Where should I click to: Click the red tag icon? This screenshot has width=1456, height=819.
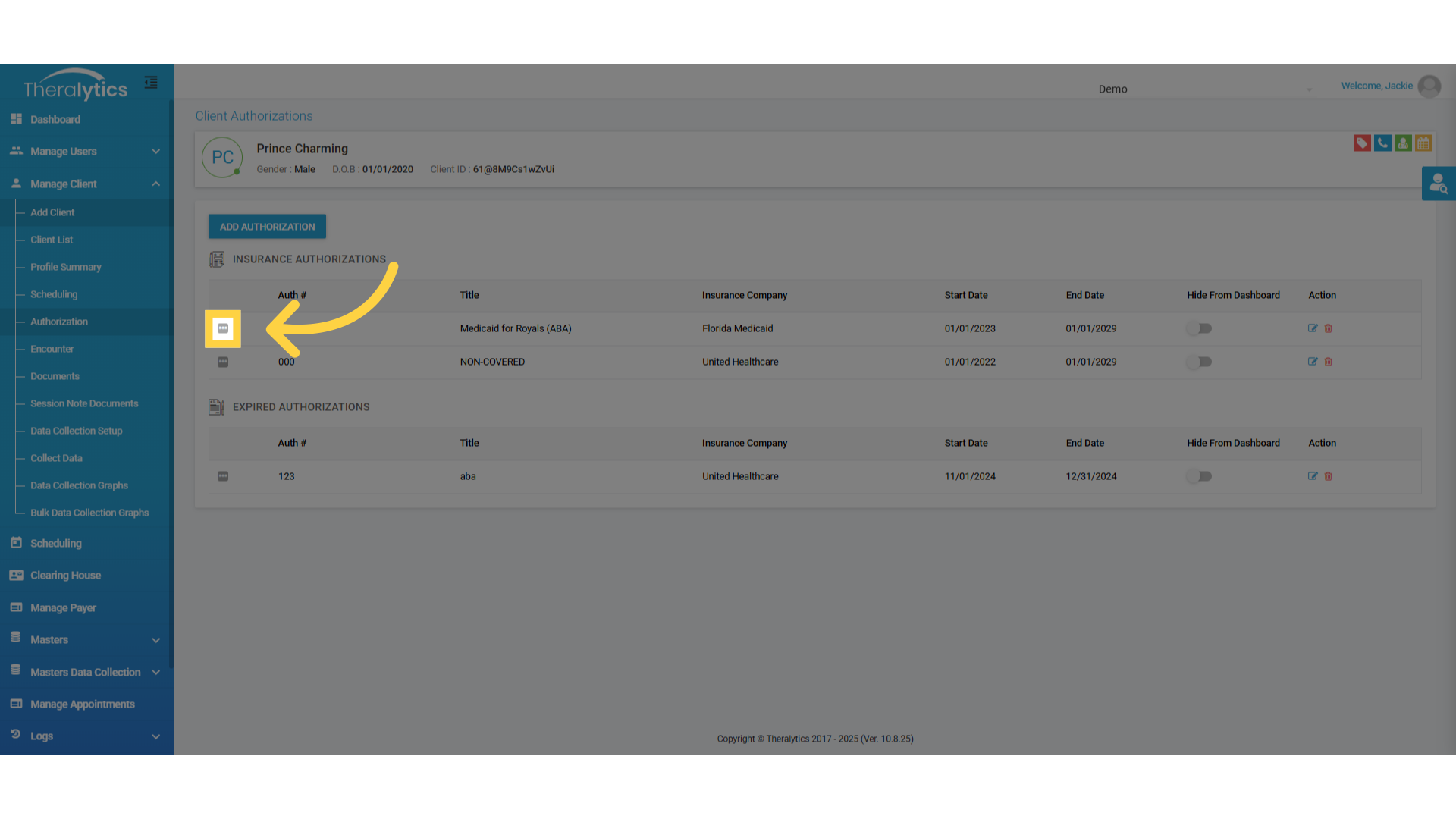(1362, 143)
